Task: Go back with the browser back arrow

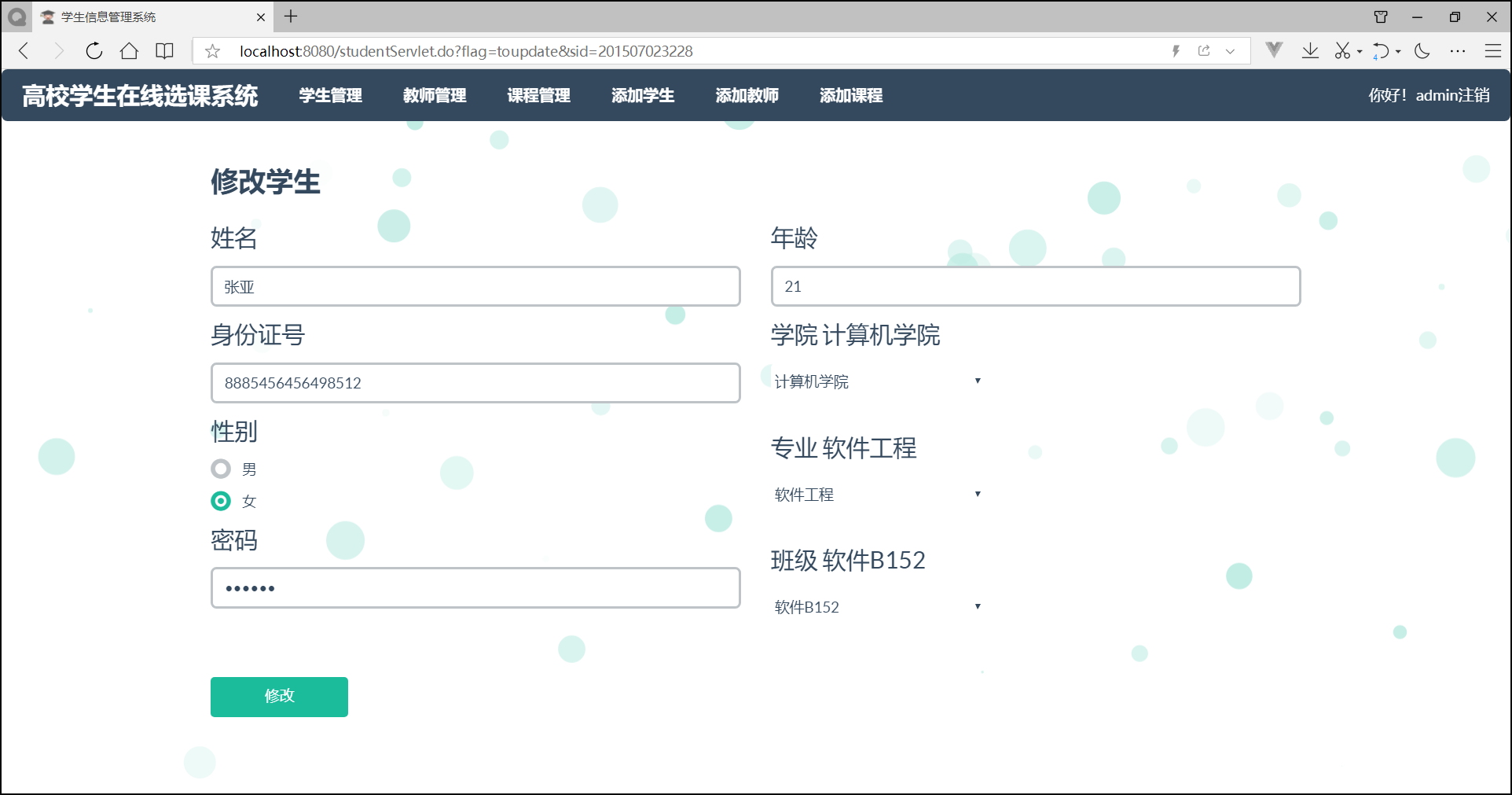Action: tap(24, 51)
